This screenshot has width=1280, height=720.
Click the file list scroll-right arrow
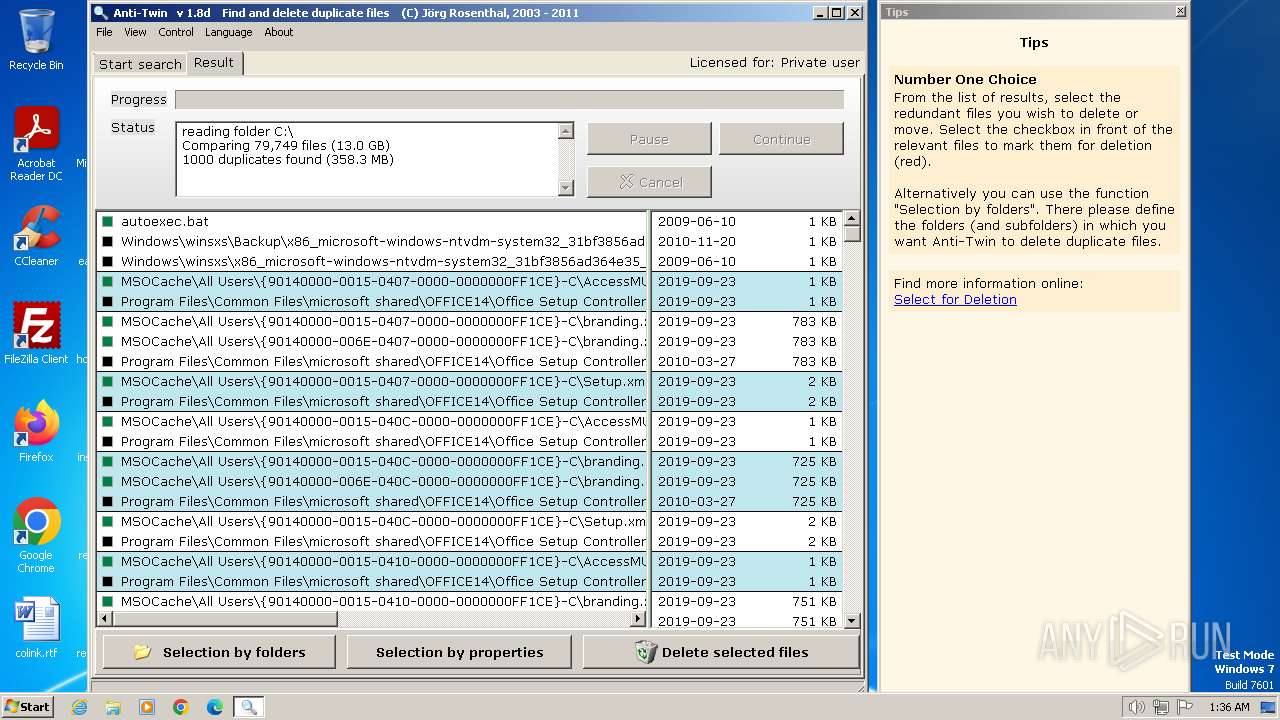(639, 620)
